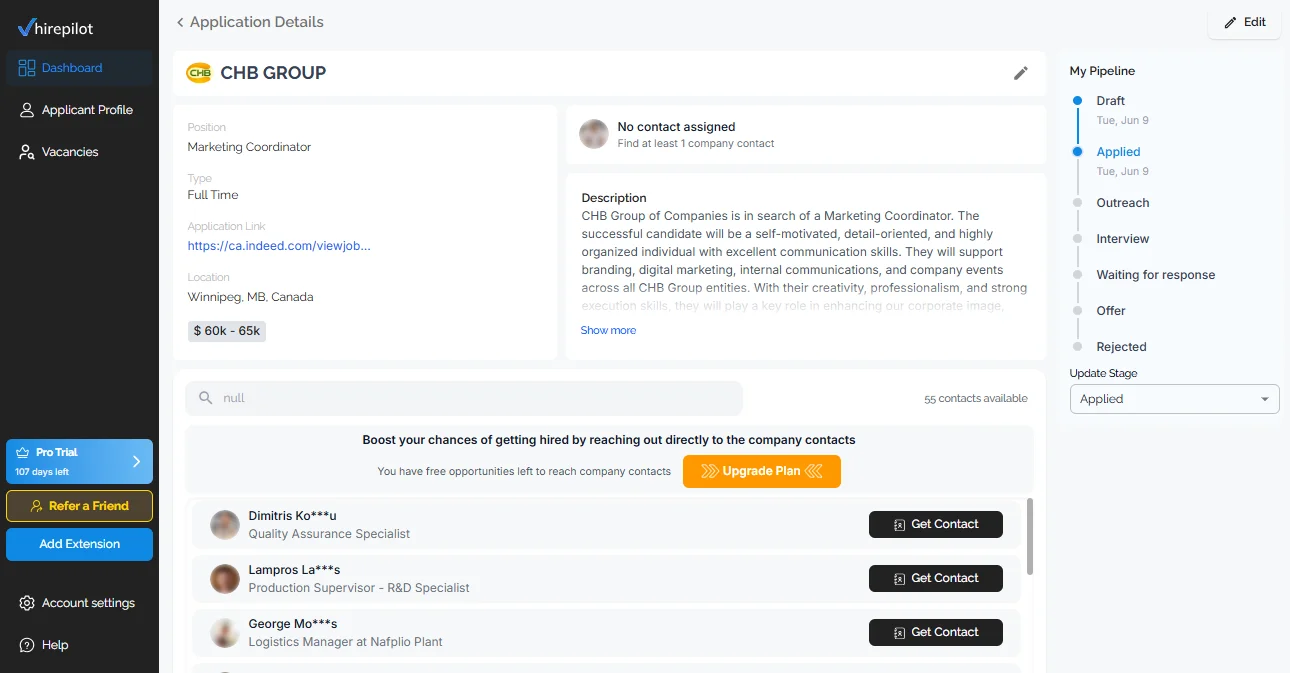
Task: Get contact for Lampros La***s
Action: [x=936, y=578]
